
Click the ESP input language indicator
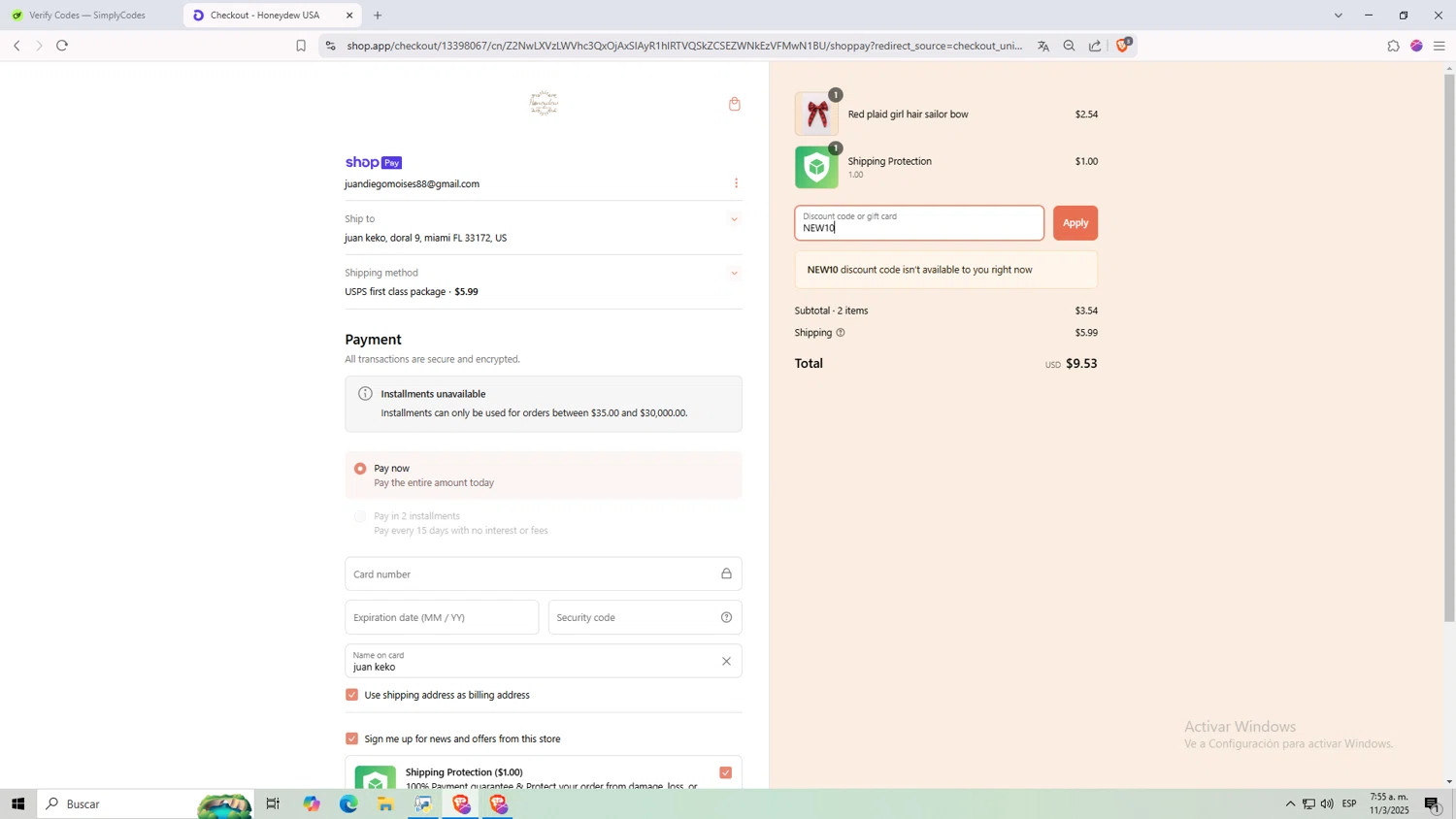click(x=1349, y=803)
